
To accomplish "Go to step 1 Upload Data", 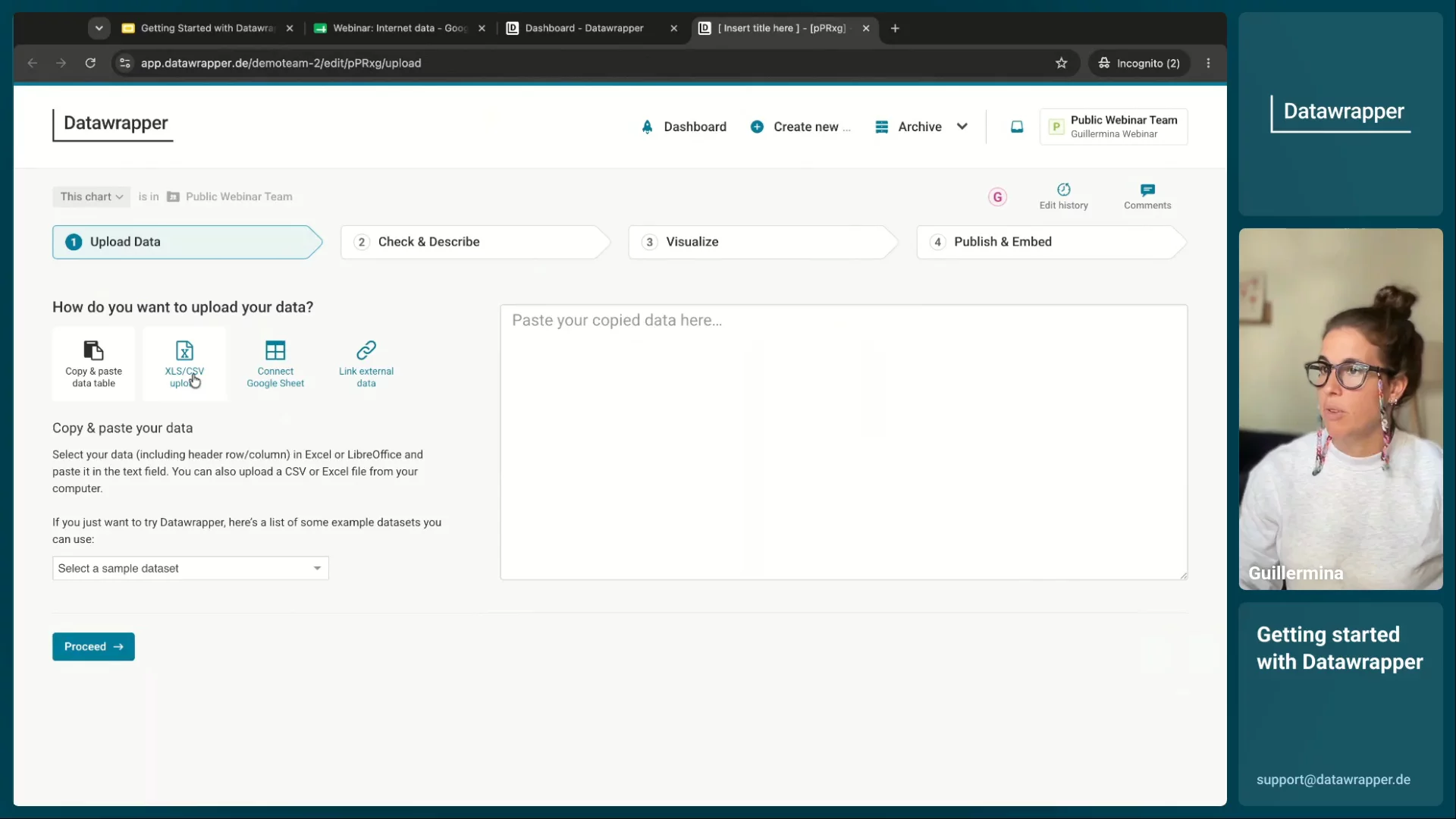I will tap(187, 242).
